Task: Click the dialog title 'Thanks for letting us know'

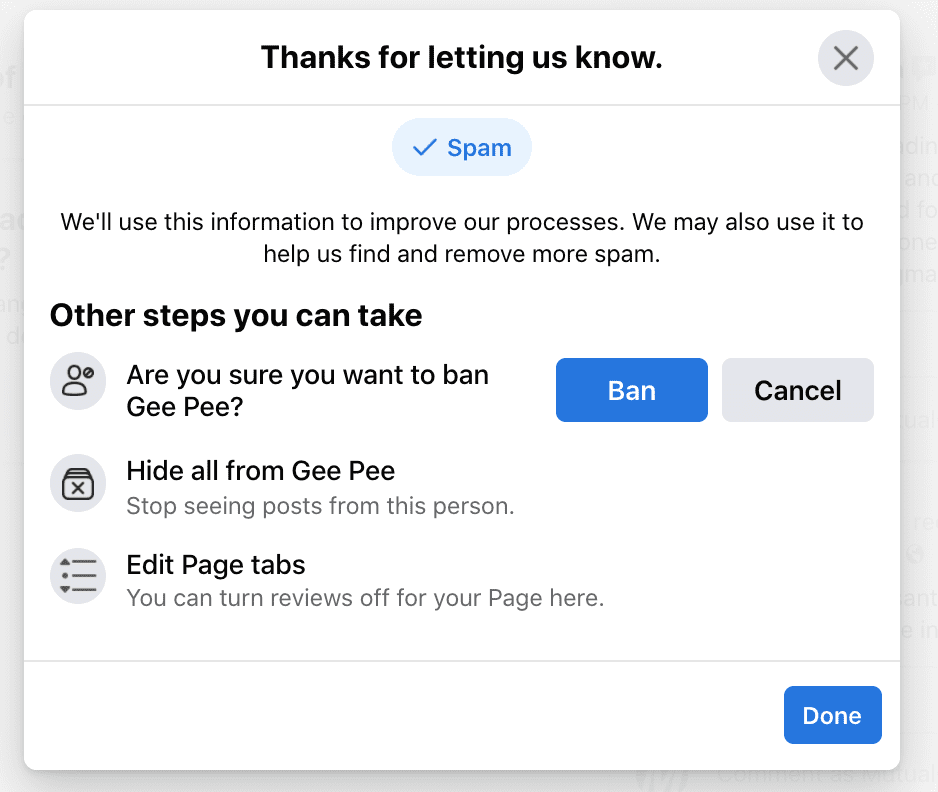Action: click(x=462, y=57)
